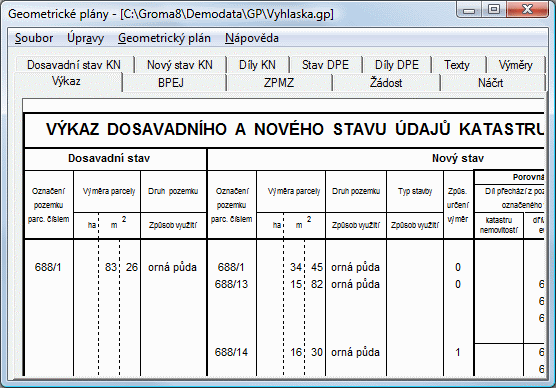Click Výměra parcely header under Dosavadní stav
556x388 pixels.
tap(109, 192)
